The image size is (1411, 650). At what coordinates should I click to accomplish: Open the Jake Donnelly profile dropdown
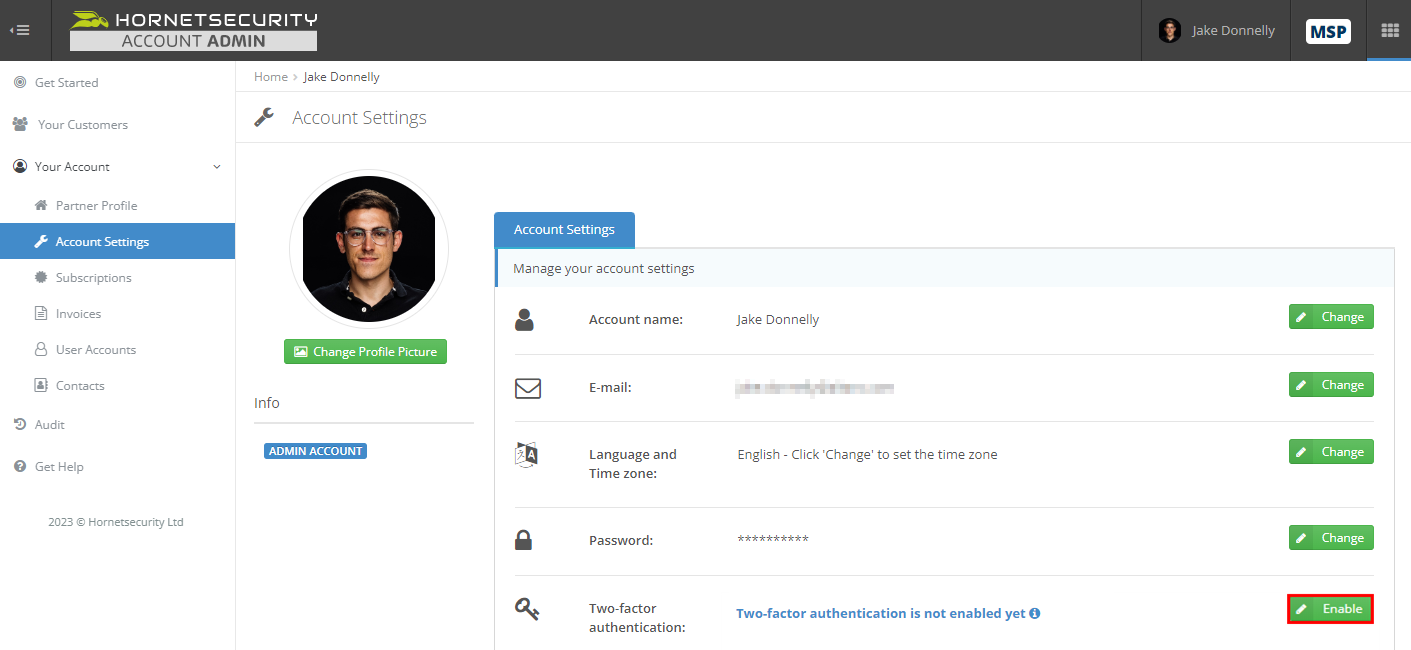(x=1216, y=30)
